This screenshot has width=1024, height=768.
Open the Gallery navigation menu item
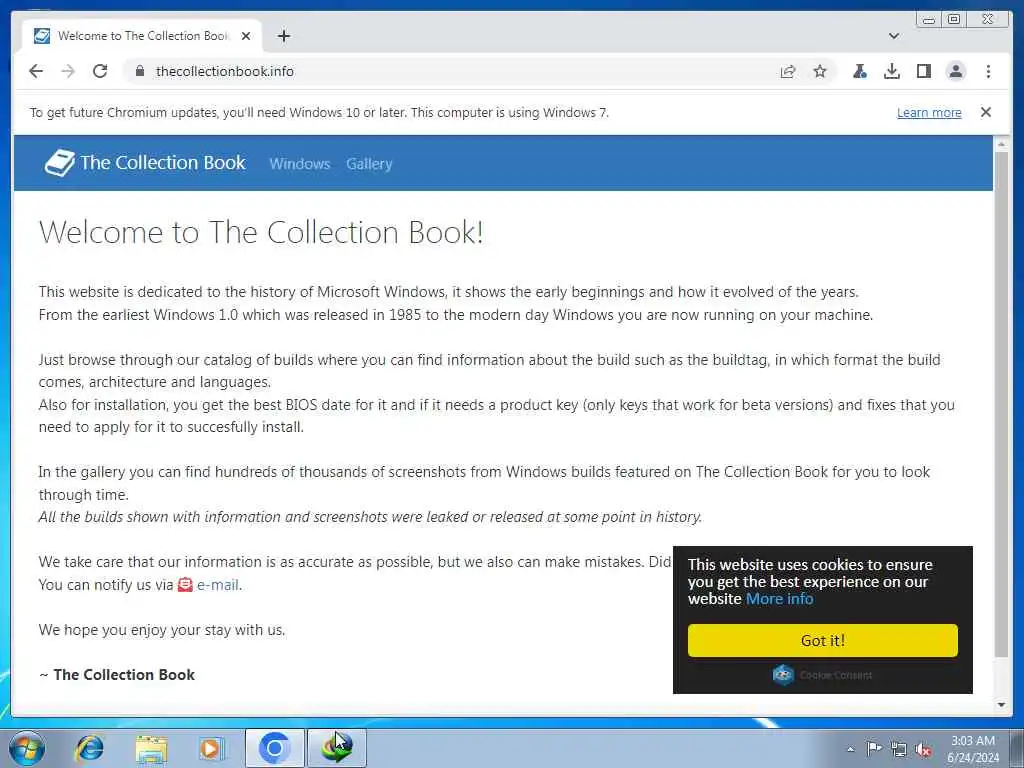coord(369,164)
